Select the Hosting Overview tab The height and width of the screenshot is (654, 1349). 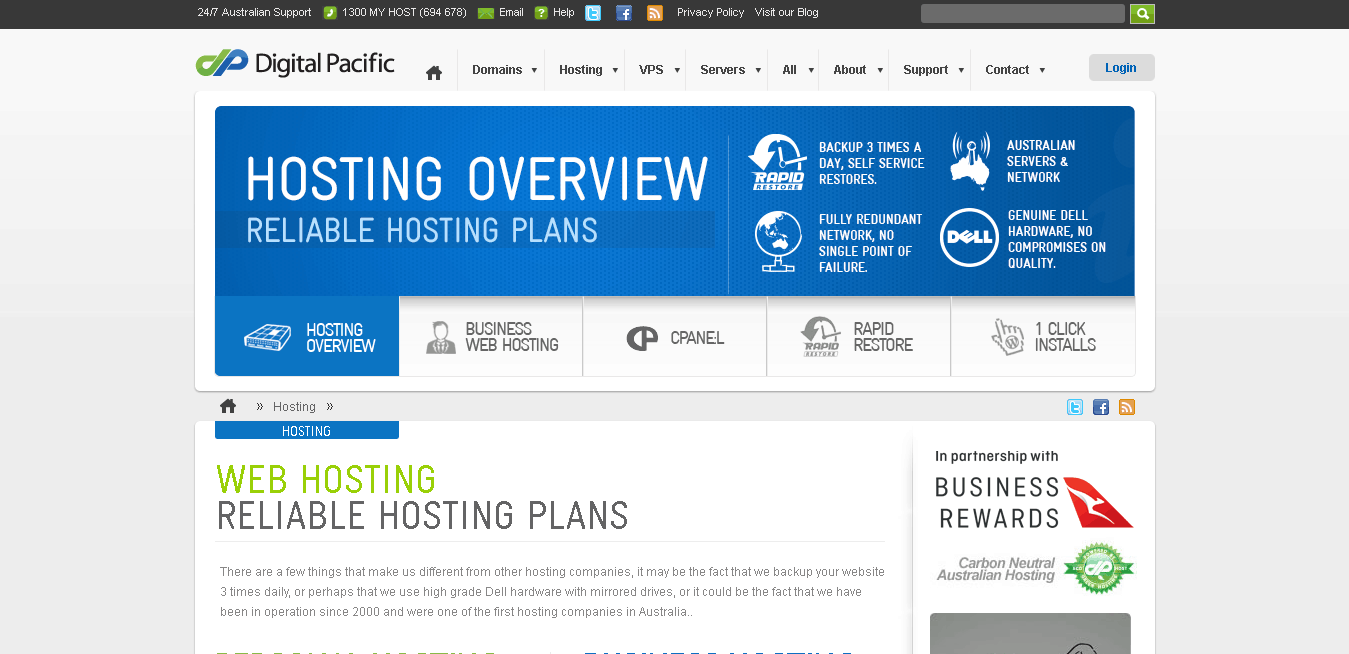click(x=307, y=336)
